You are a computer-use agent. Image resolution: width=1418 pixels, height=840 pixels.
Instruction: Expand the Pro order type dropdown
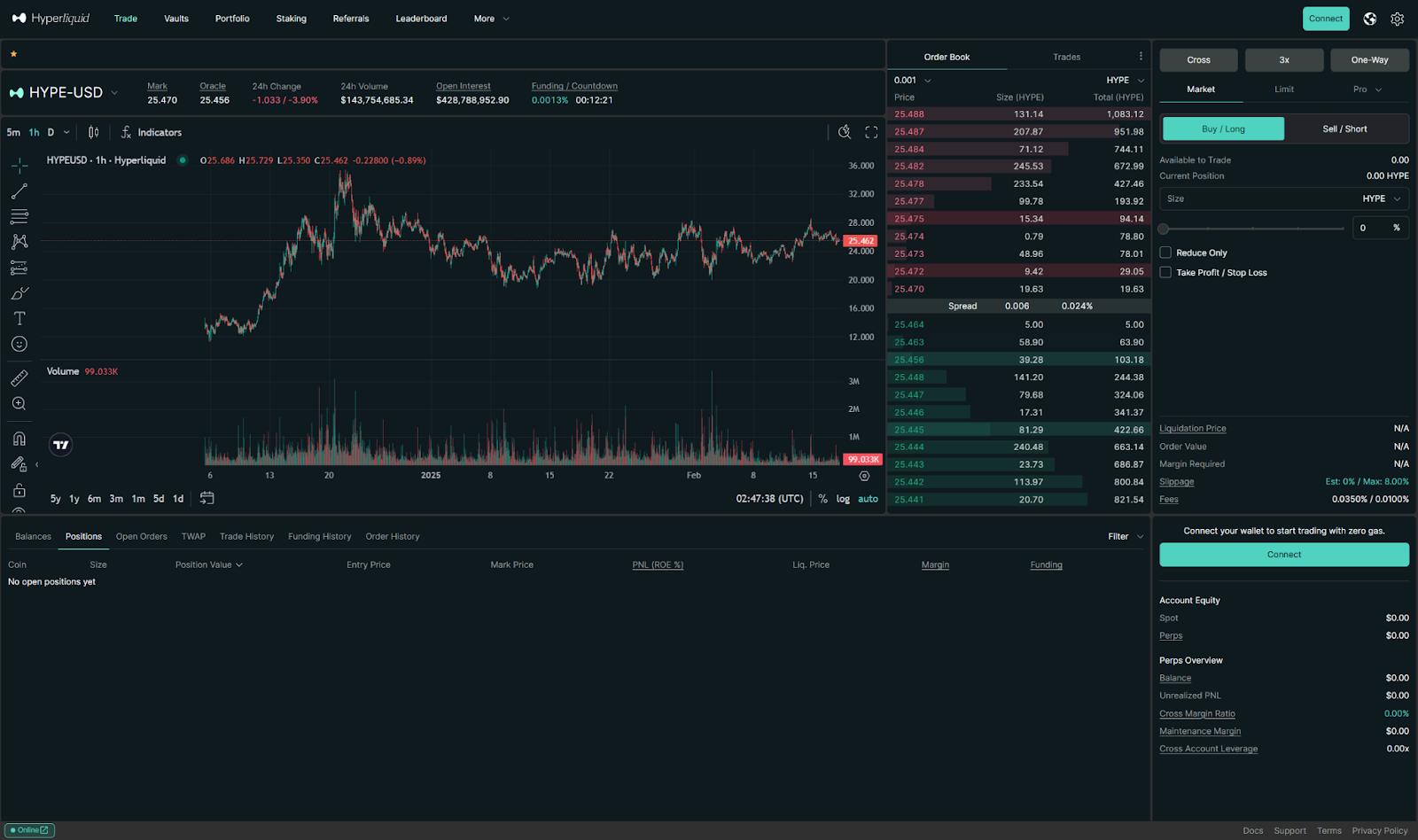tap(1367, 89)
